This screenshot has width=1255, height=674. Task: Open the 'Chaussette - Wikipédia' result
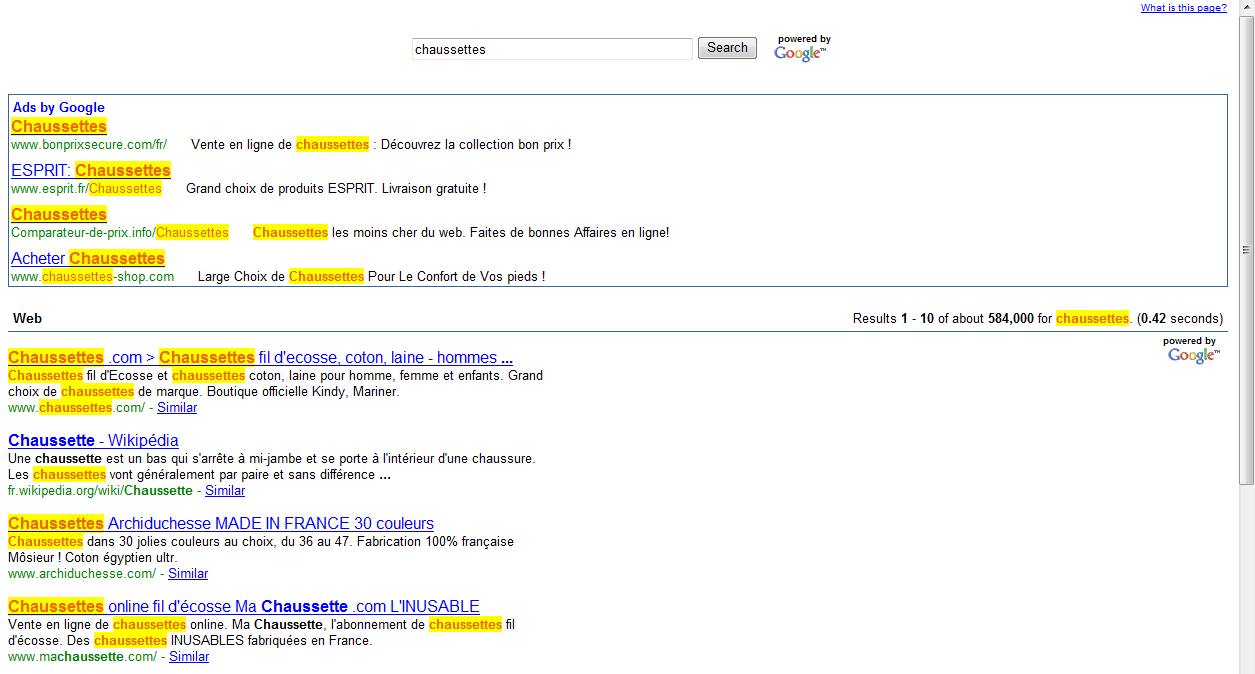pos(93,440)
